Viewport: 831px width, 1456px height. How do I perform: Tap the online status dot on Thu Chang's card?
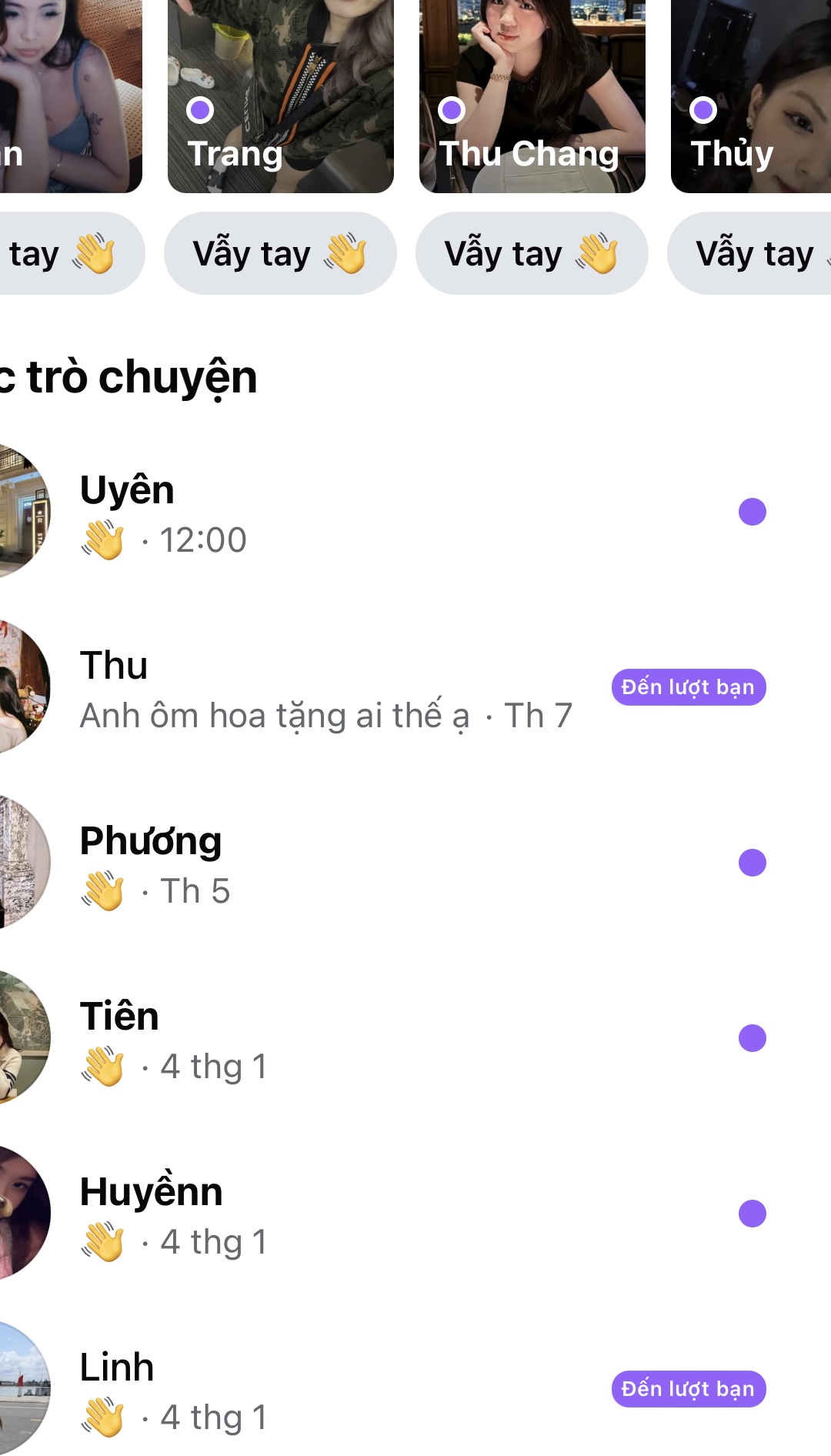tap(452, 110)
